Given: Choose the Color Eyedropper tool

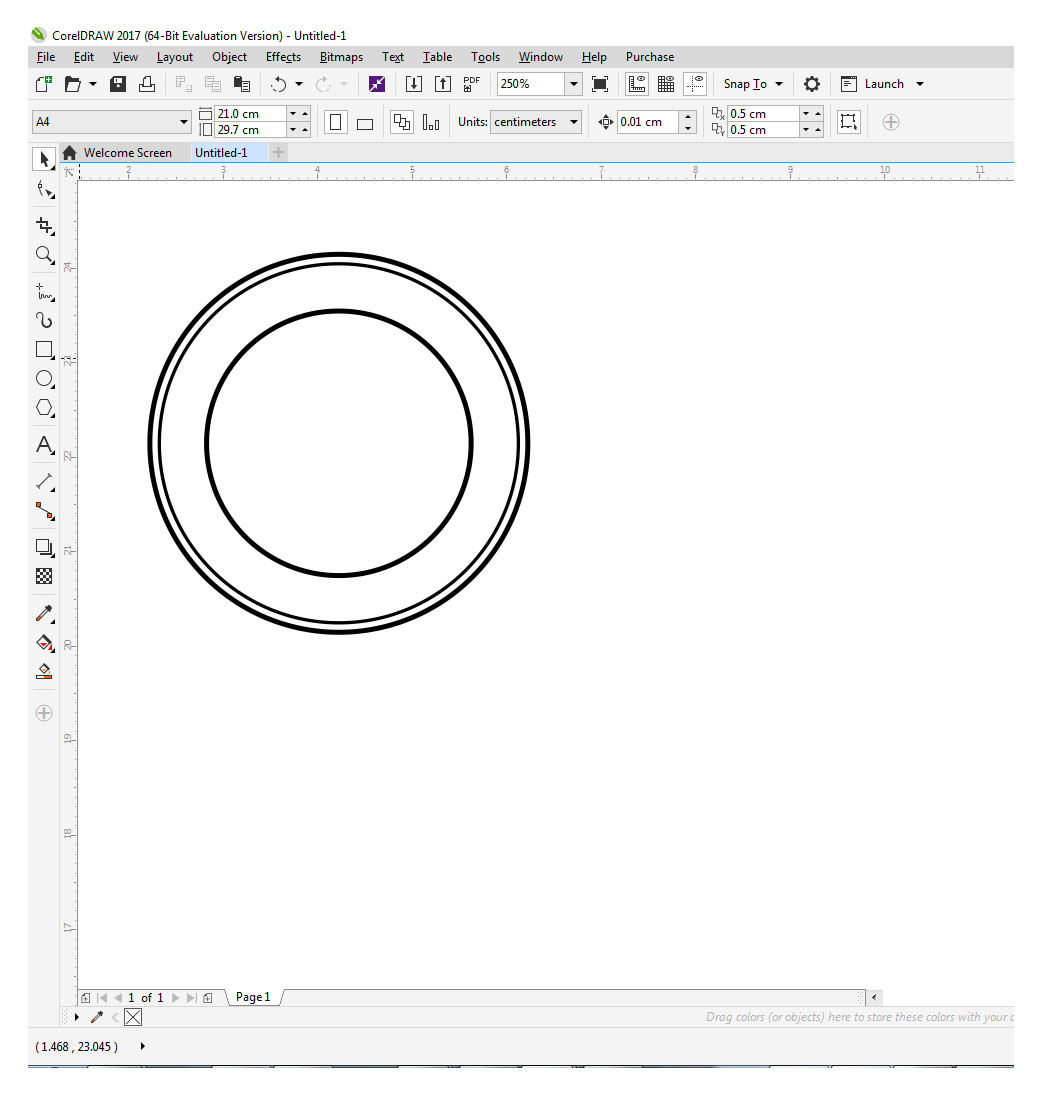Looking at the screenshot, I should [44, 613].
